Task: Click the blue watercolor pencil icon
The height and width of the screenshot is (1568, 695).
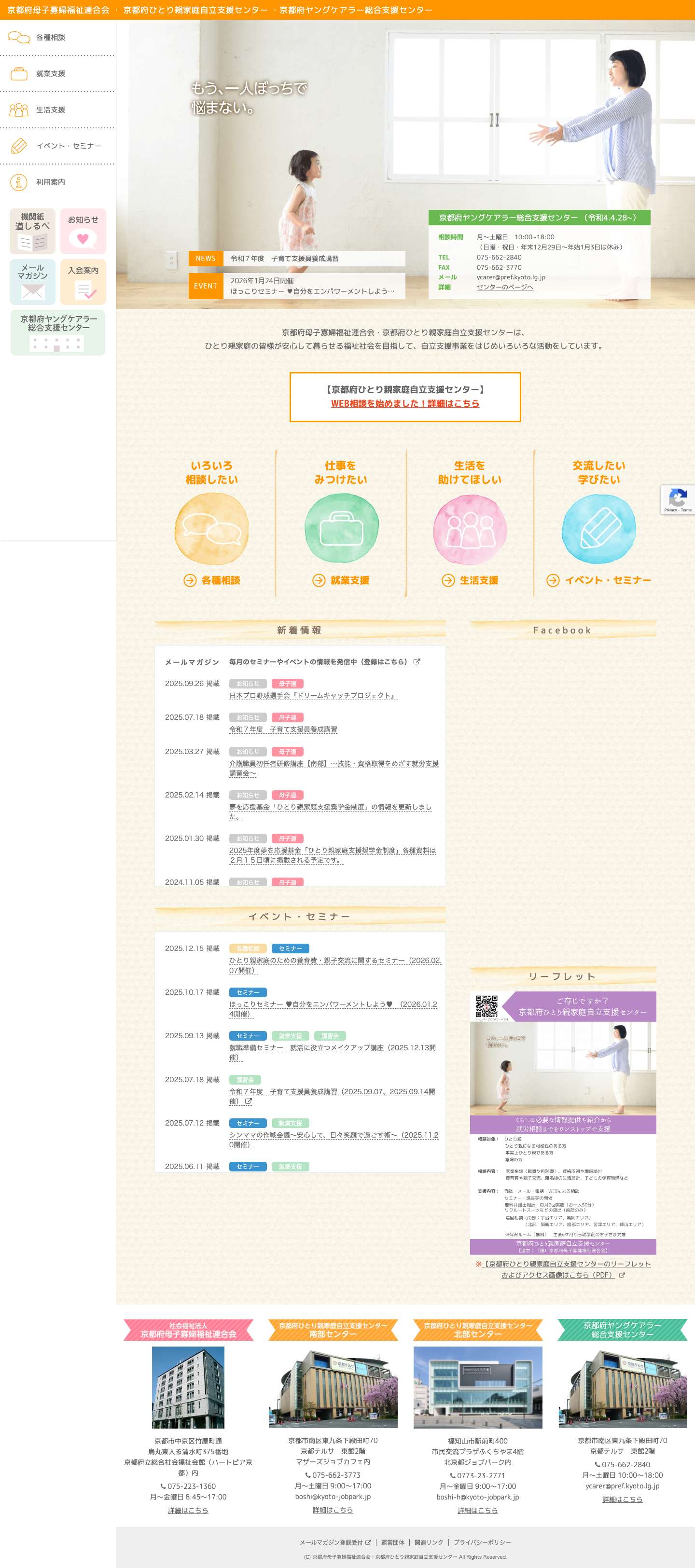Action: [599, 528]
